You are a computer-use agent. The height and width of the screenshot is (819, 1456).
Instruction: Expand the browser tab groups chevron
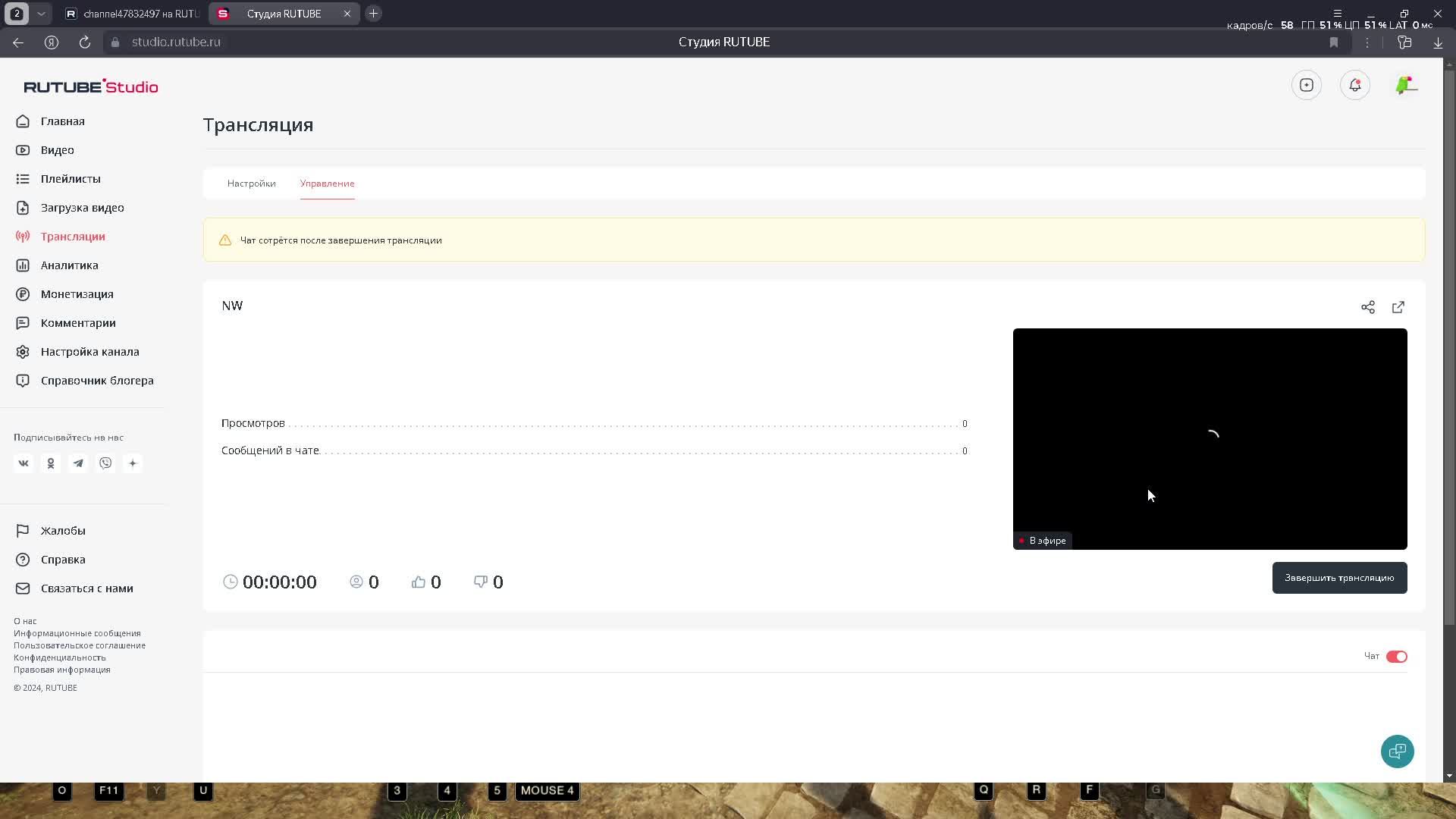tap(41, 14)
